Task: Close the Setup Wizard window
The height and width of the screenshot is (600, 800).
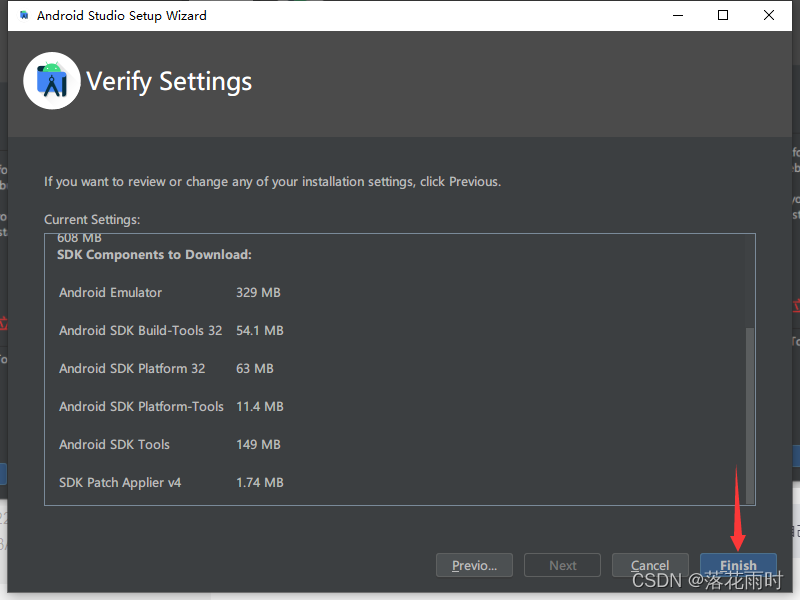Action: tap(769, 15)
